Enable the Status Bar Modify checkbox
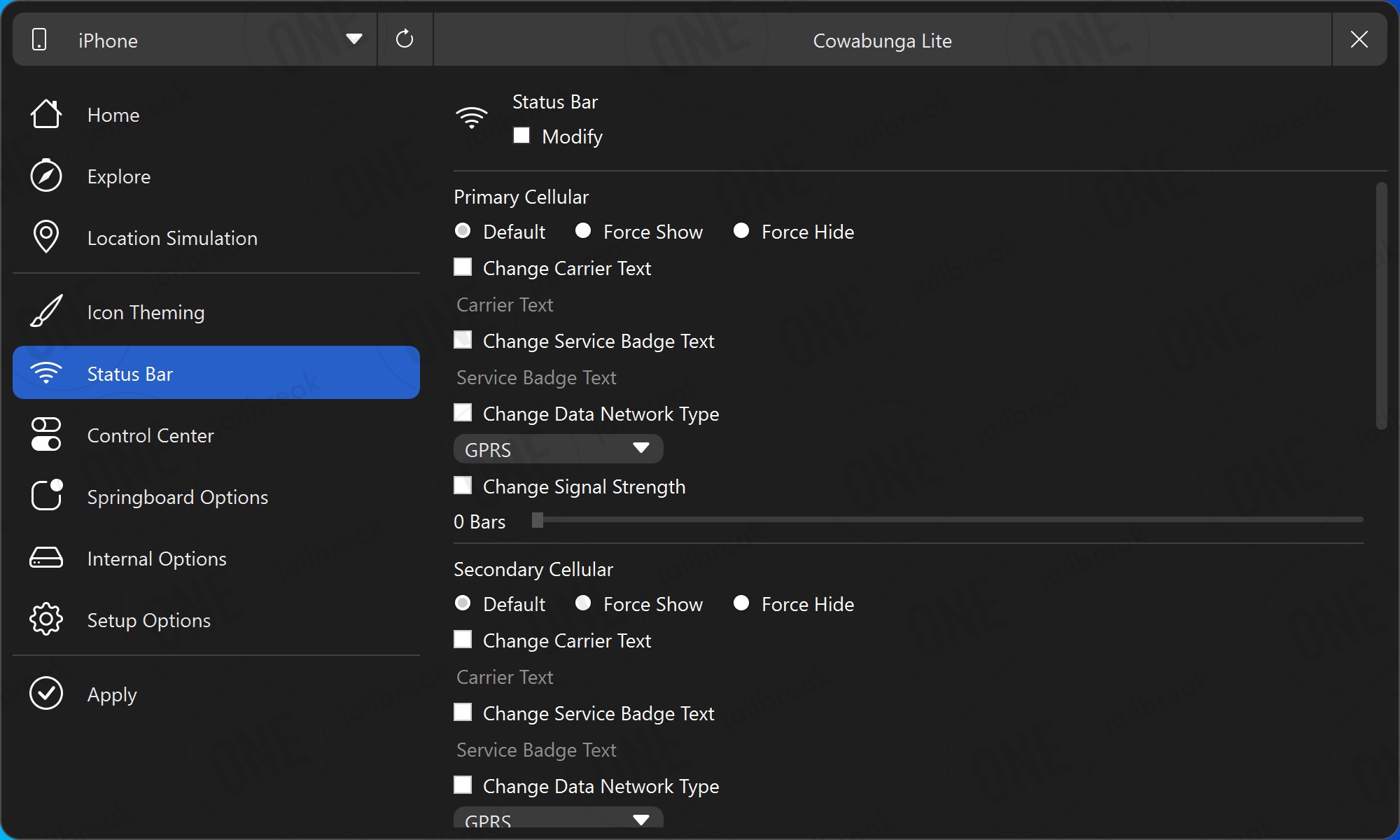Viewport: 1400px width, 840px height. [x=521, y=135]
